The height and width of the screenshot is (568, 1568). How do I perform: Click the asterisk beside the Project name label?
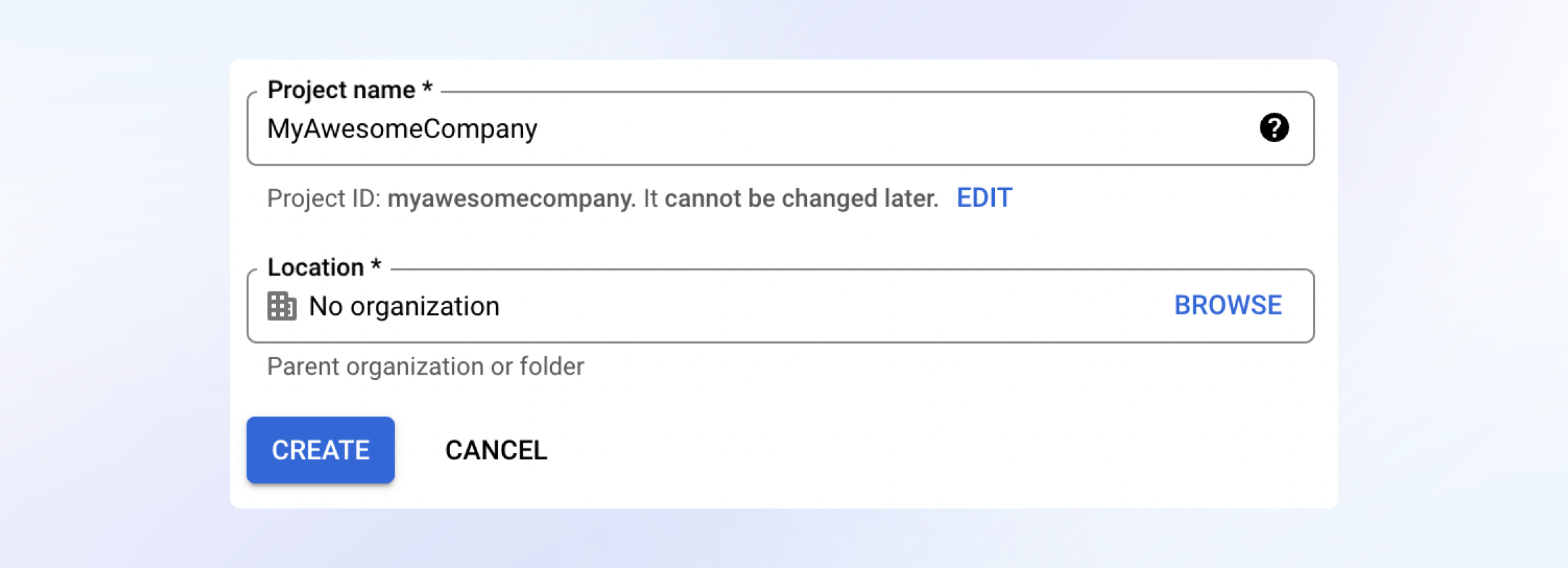point(427,89)
